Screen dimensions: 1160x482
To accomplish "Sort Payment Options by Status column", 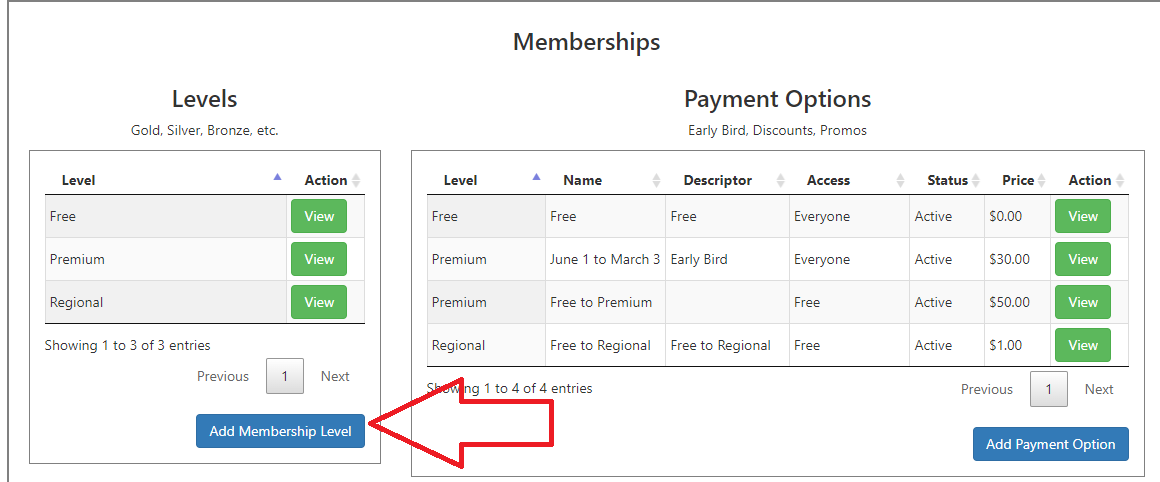I will (x=946, y=180).
